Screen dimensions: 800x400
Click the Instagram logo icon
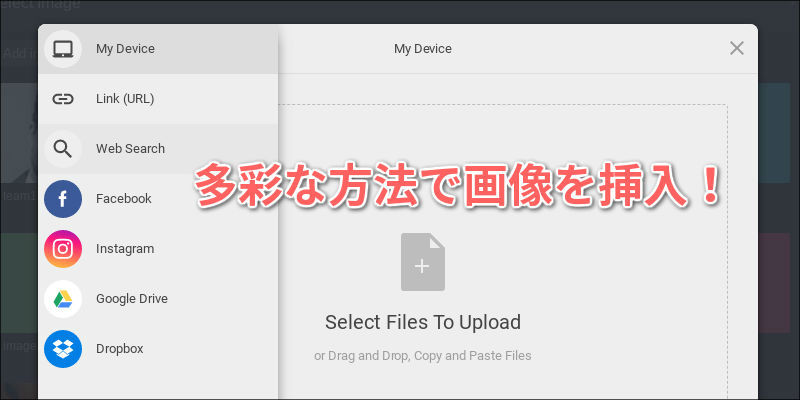pyautogui.click(x=63, y=249)
